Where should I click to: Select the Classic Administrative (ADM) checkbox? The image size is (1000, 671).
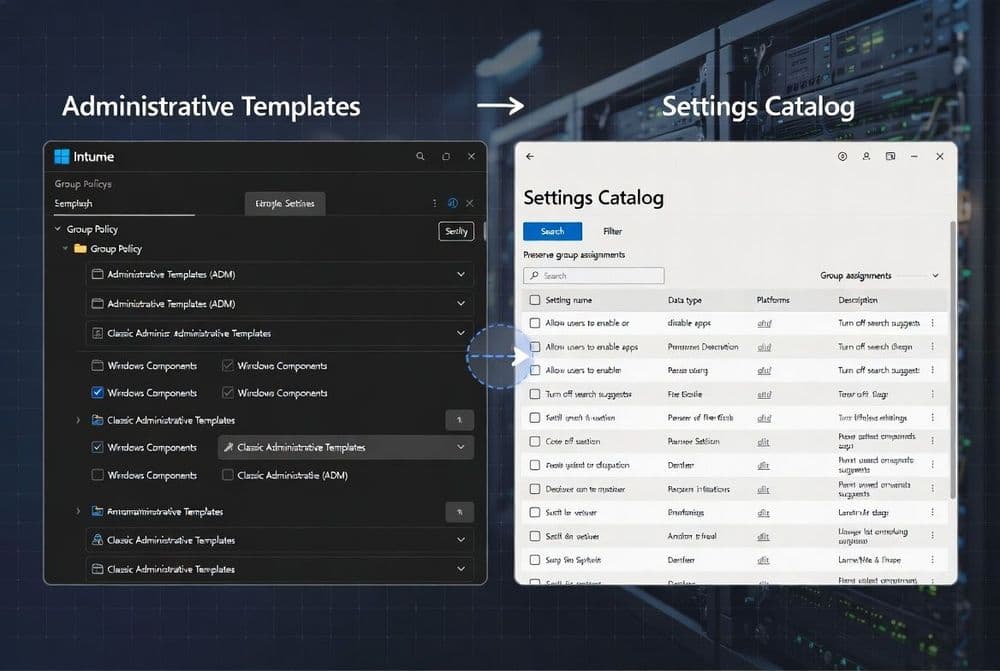[228, 475]
